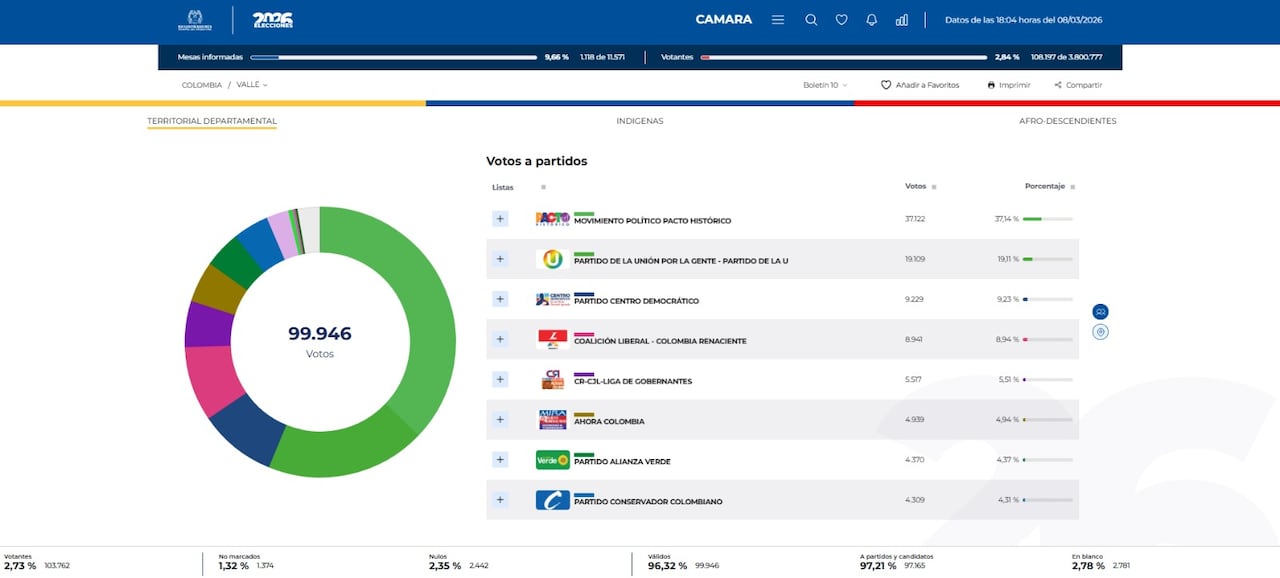Open the bar chart statistics icon

tap(902, 20)
